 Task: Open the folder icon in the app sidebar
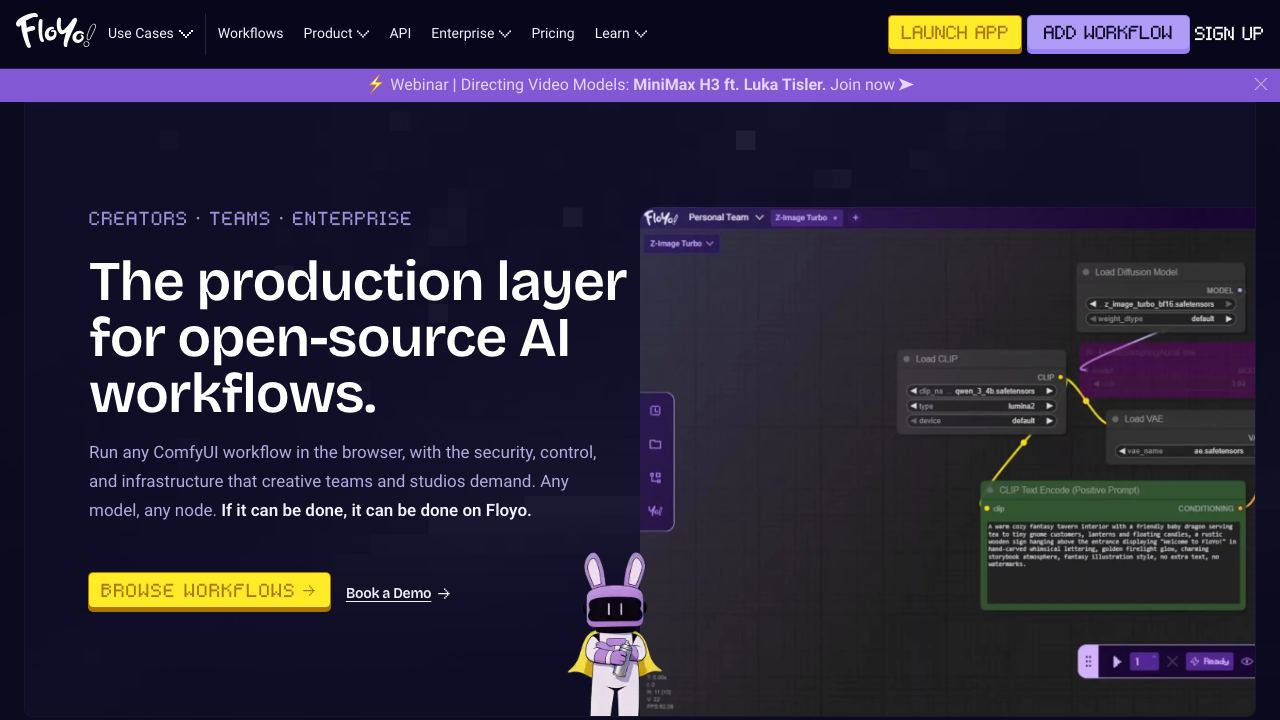point(655,444)
